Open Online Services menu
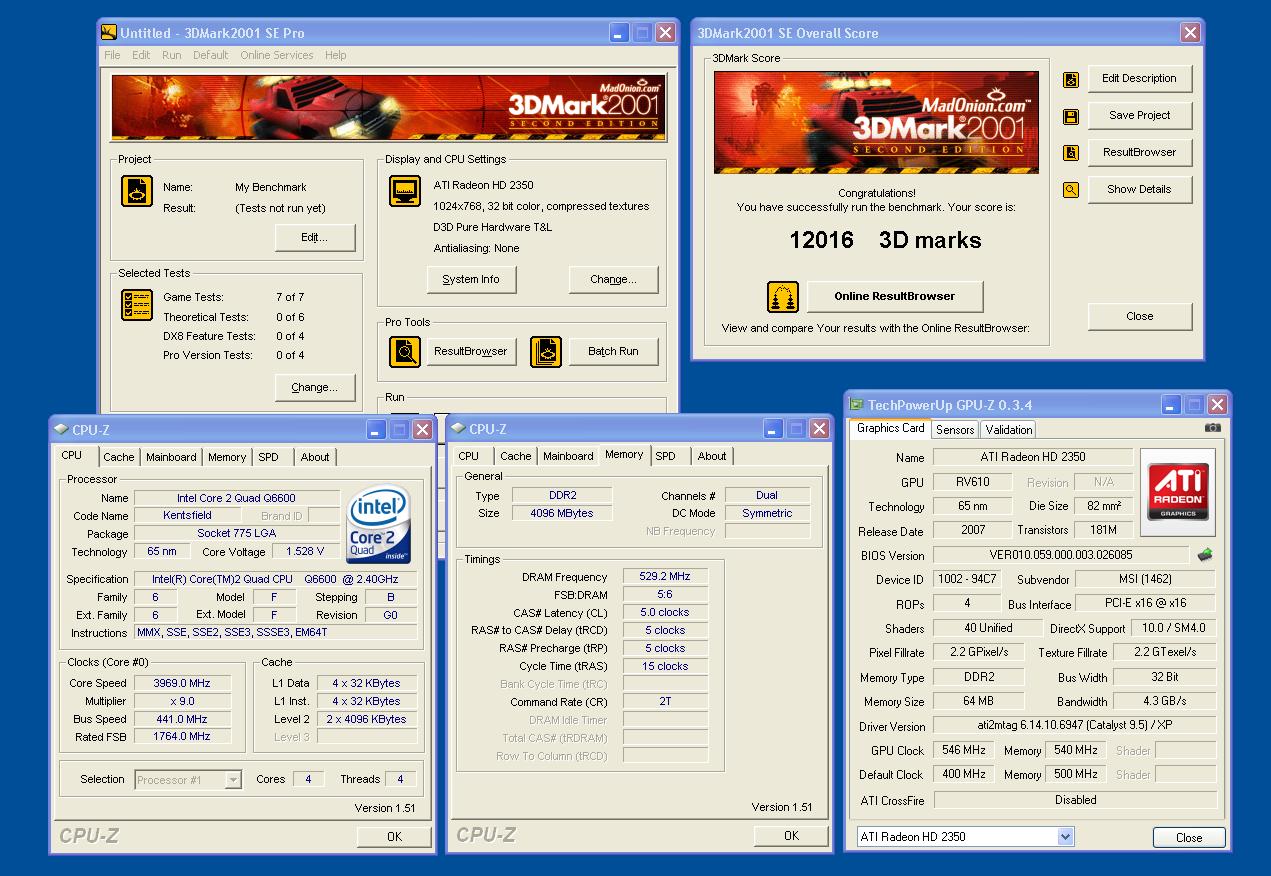 [277, 55]
